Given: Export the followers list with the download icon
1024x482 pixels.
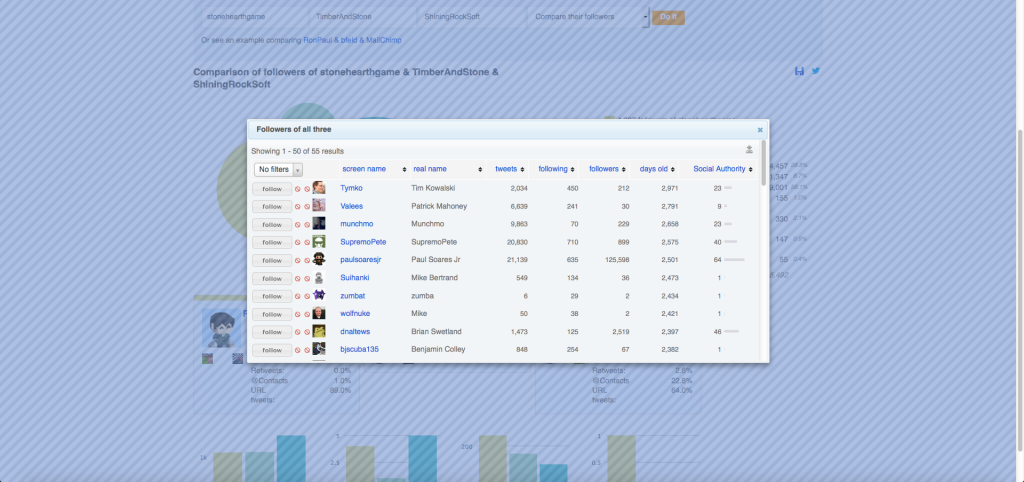Looking at the screenshot, I should click(x=749, y=150).
